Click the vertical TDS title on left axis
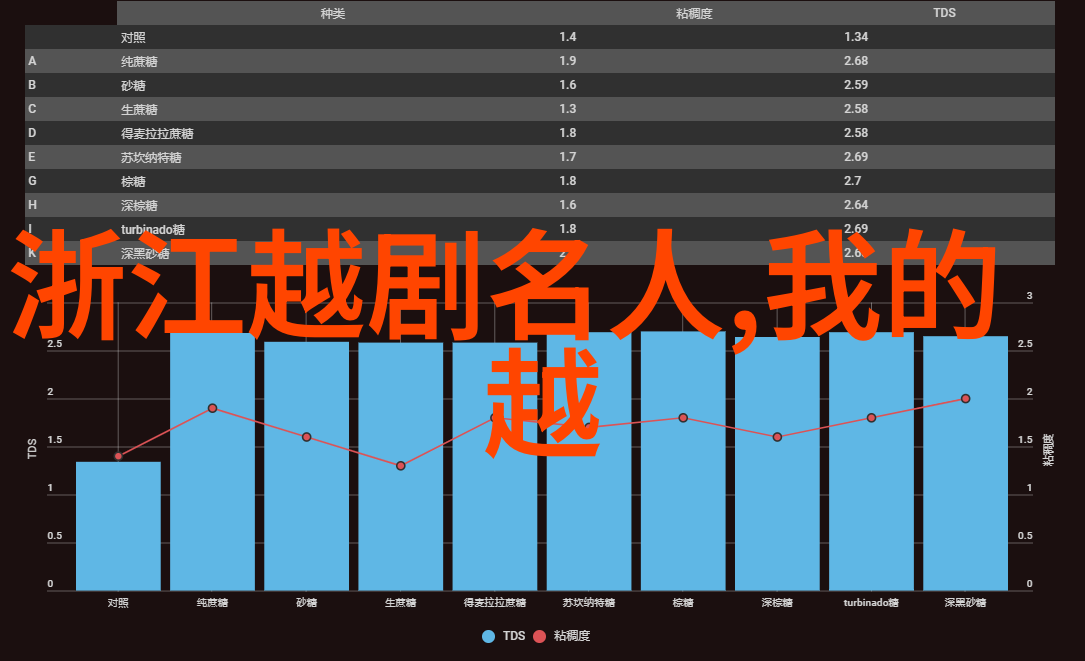The image size is (1085, 661). tap(32, 449)
